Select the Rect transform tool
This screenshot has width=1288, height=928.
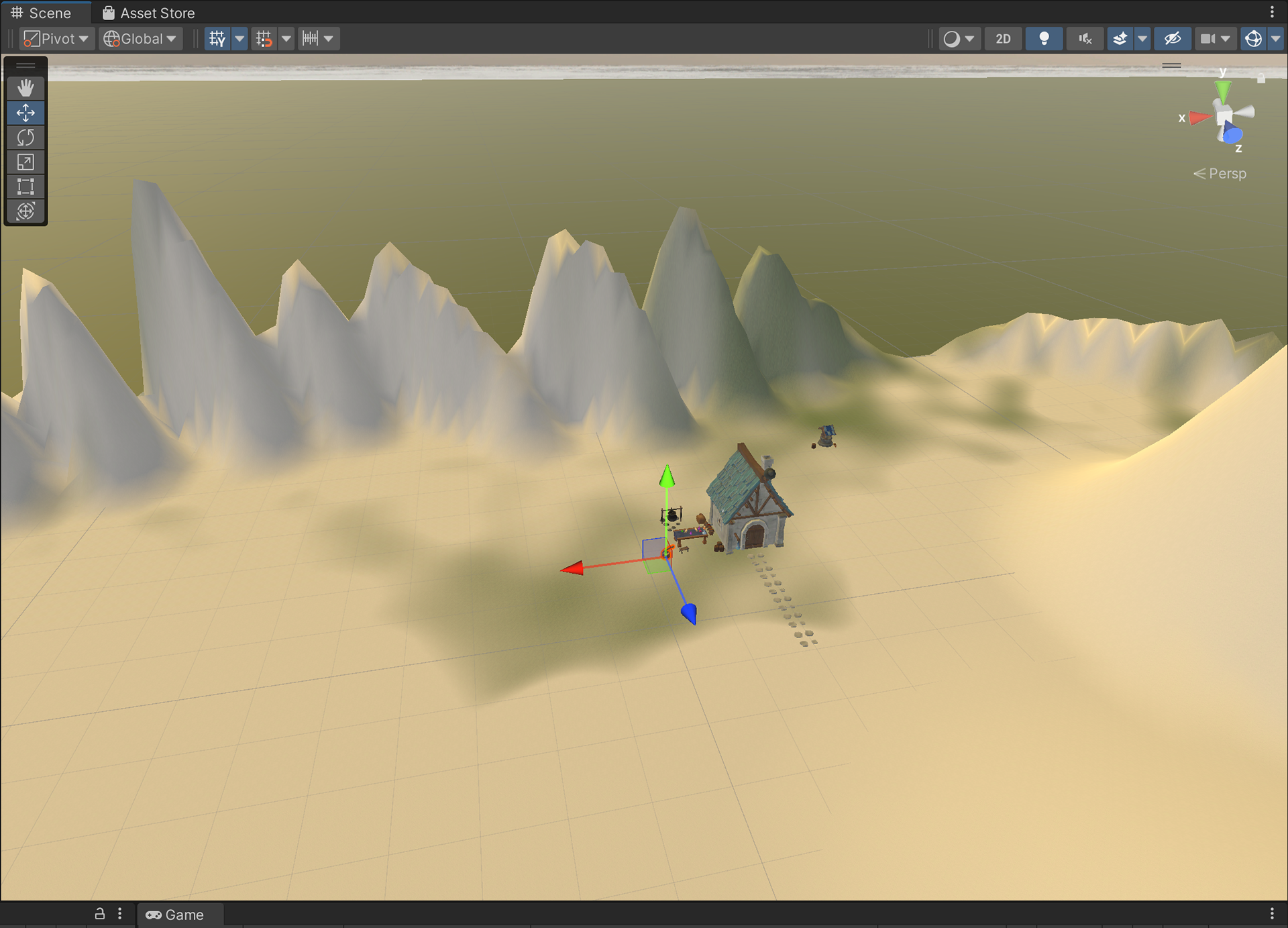(x=25, y=187)
